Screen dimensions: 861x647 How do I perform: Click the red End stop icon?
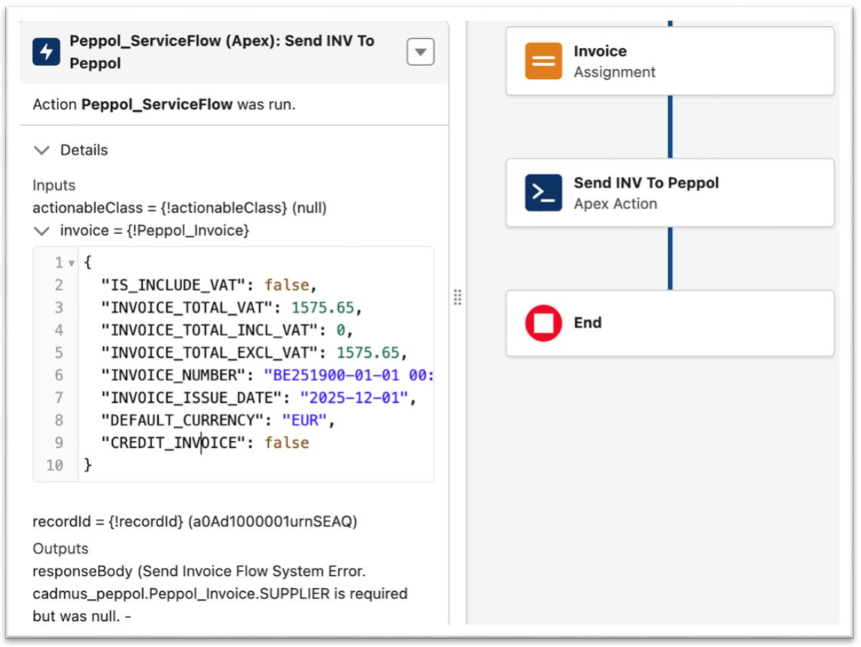click(544, 323)
